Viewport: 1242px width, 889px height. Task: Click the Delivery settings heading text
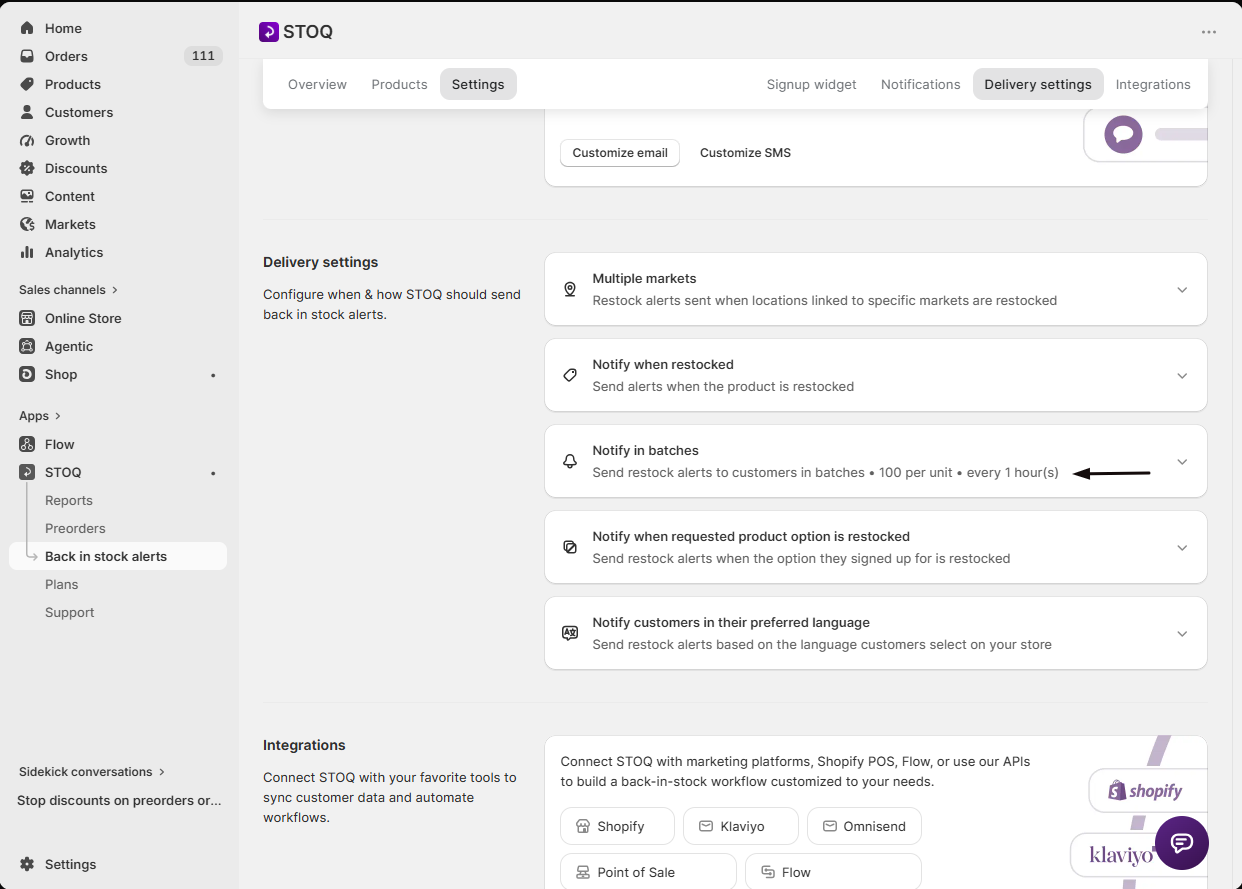click(x=321, y=262)
